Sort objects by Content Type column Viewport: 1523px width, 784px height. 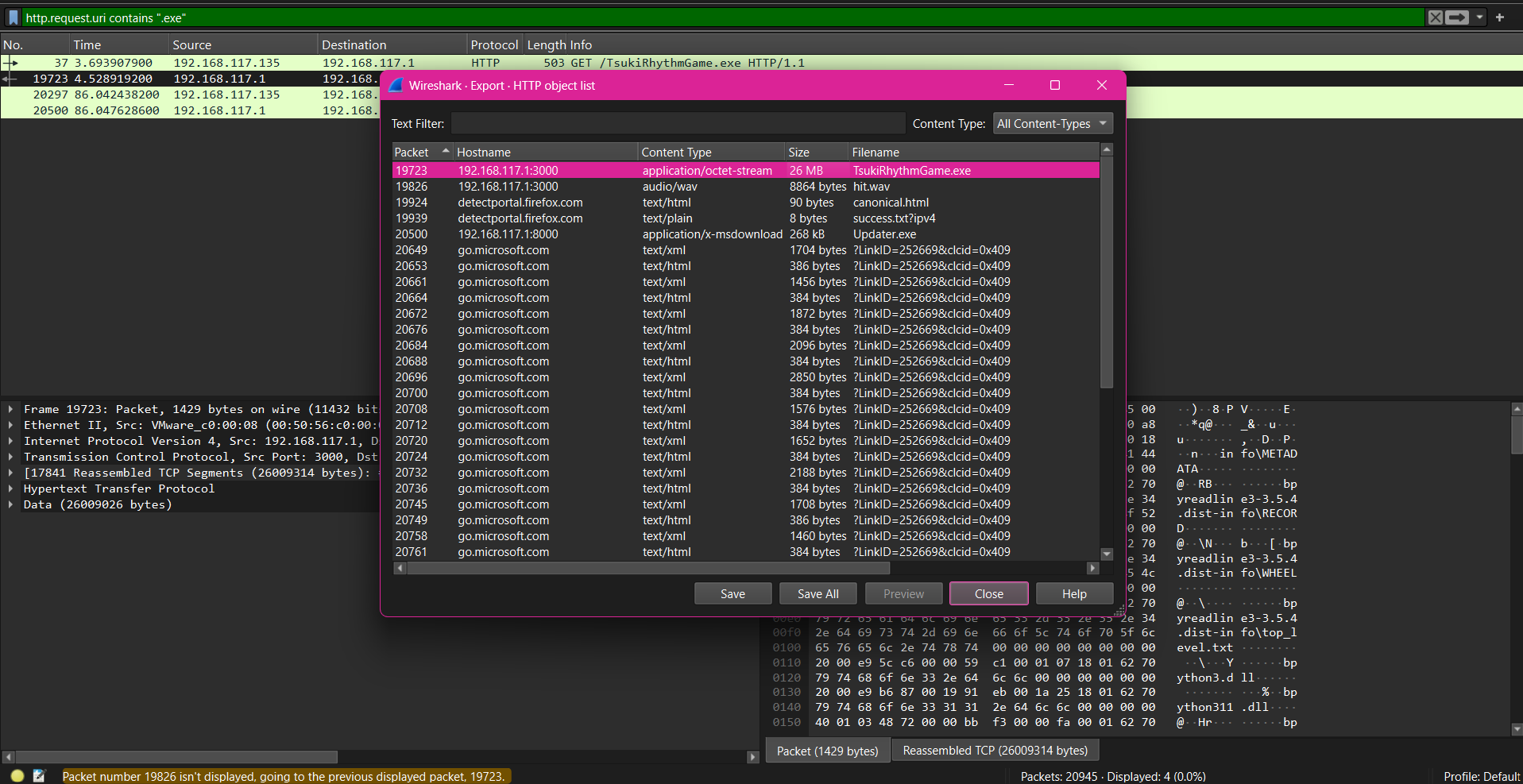[x=711, y=152]
